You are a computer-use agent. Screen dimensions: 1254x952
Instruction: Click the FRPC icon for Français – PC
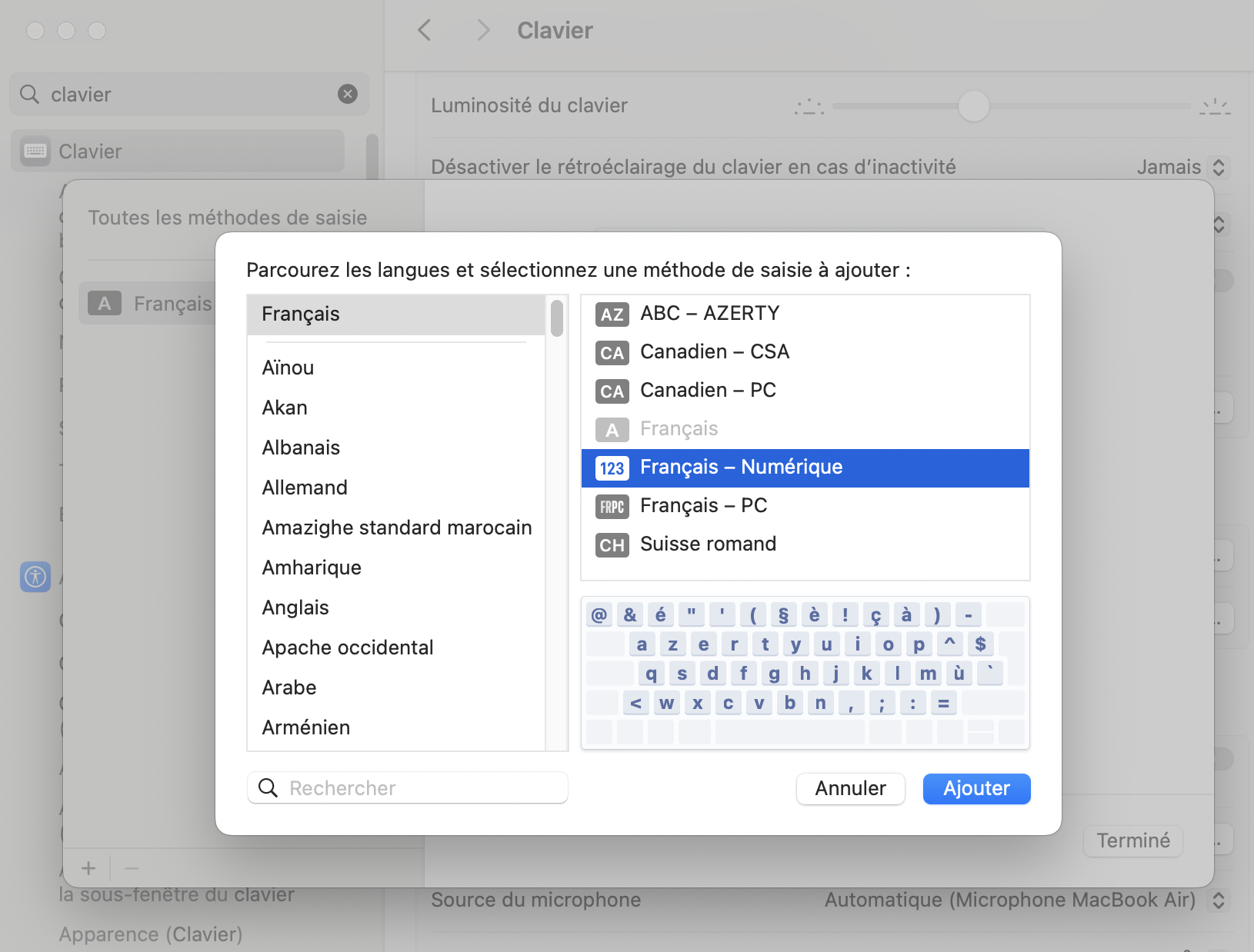tap(612, 507)
